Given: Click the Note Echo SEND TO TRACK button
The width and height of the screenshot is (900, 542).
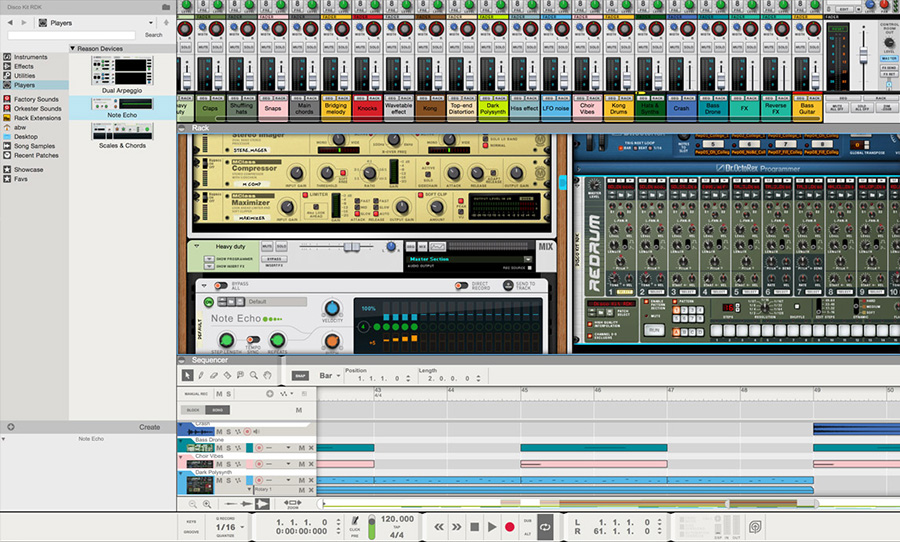Looking at the screenshot, I should (508, 285).
